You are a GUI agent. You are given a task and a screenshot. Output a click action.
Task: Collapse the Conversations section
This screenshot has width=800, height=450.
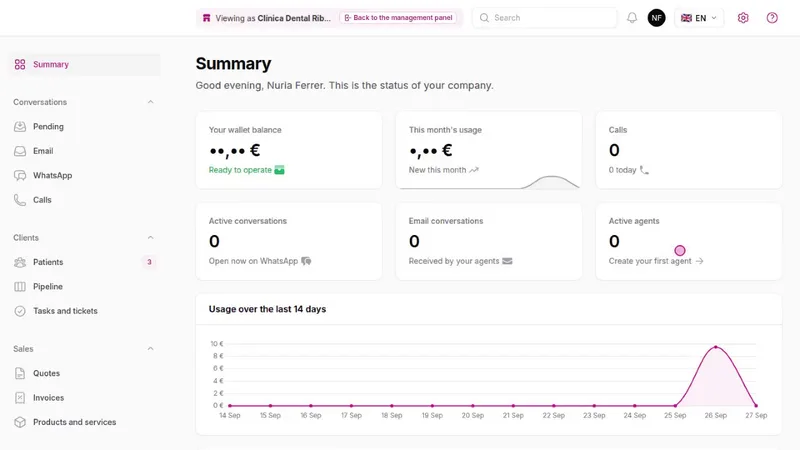pos(151,102)
